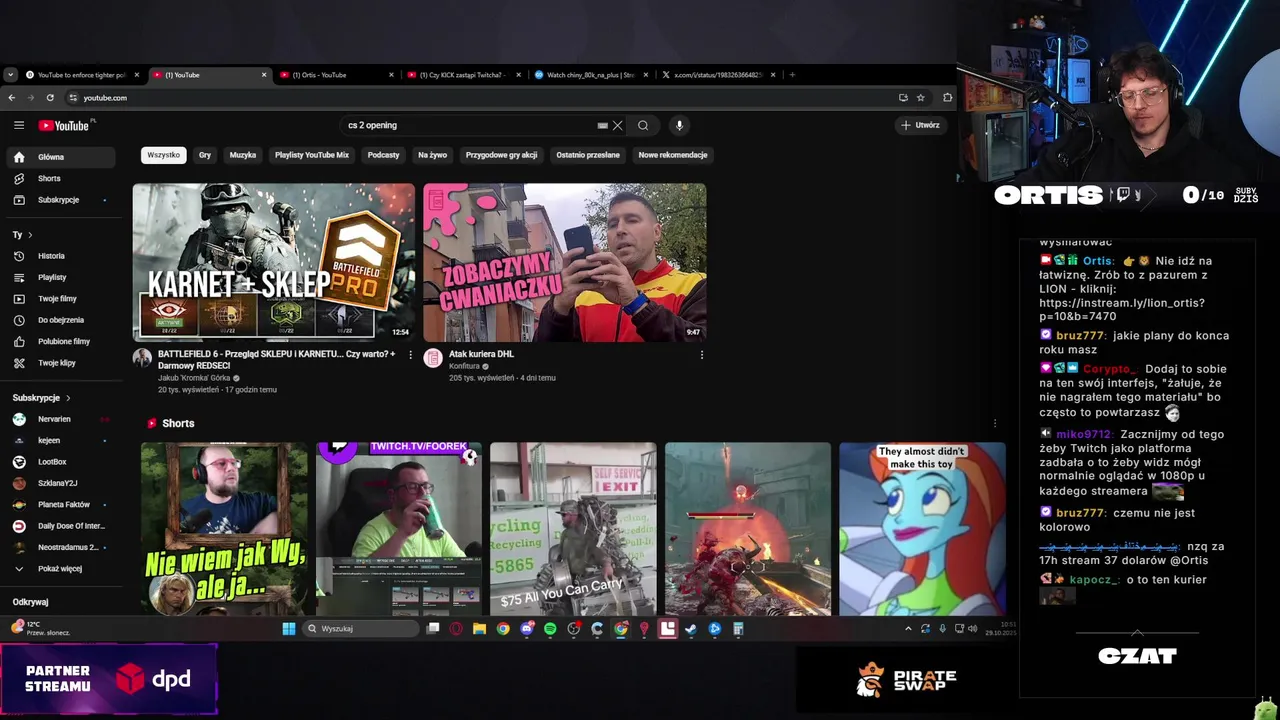The image size is (1280, 720).
Task: Open Polubione filmy liked videos
Action: (x=60, y=341)
